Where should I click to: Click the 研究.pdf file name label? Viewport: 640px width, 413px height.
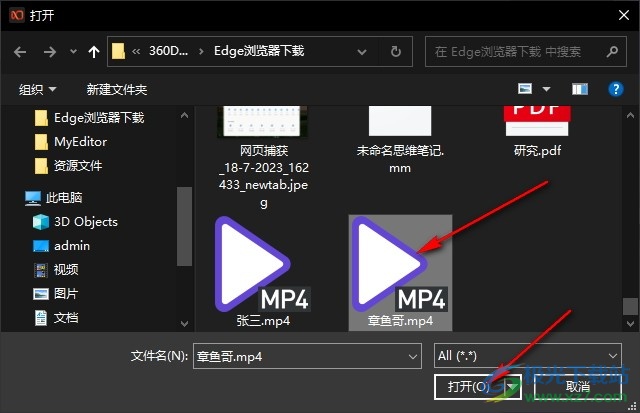click(537, 151)
